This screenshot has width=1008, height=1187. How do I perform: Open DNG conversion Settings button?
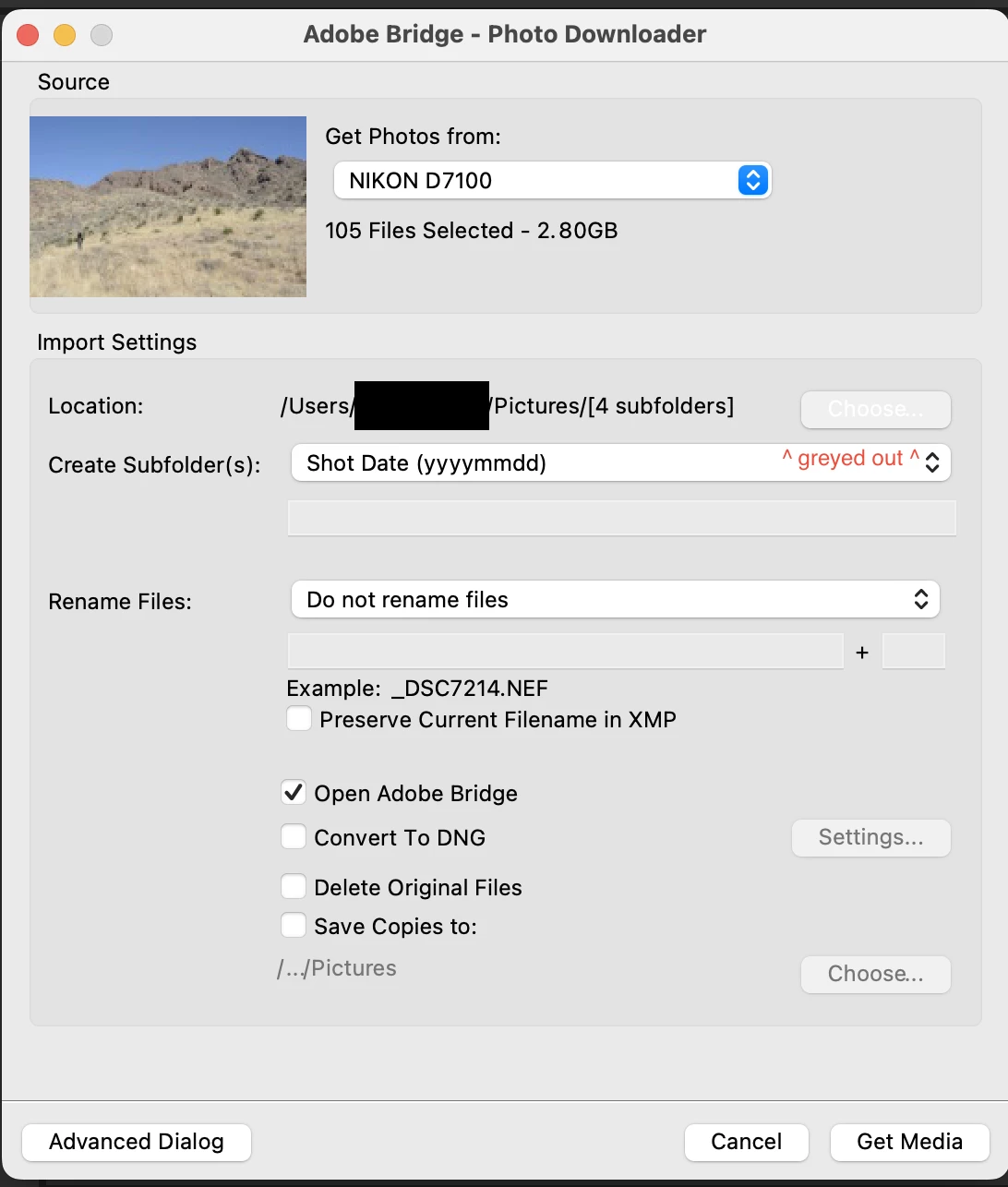pos(870,837)
